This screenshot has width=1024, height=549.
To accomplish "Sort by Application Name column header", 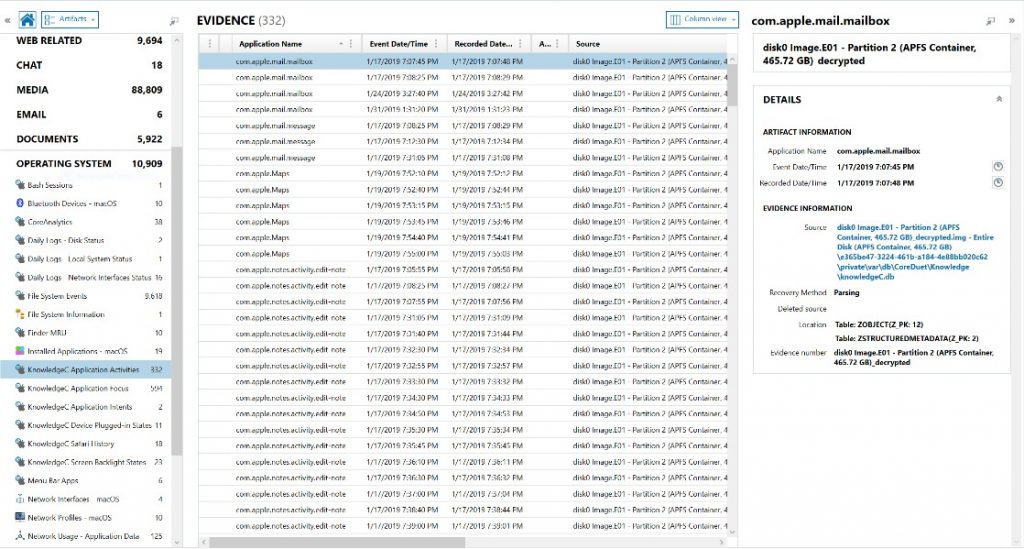I will pyautogui.click(x=270, y=44).
